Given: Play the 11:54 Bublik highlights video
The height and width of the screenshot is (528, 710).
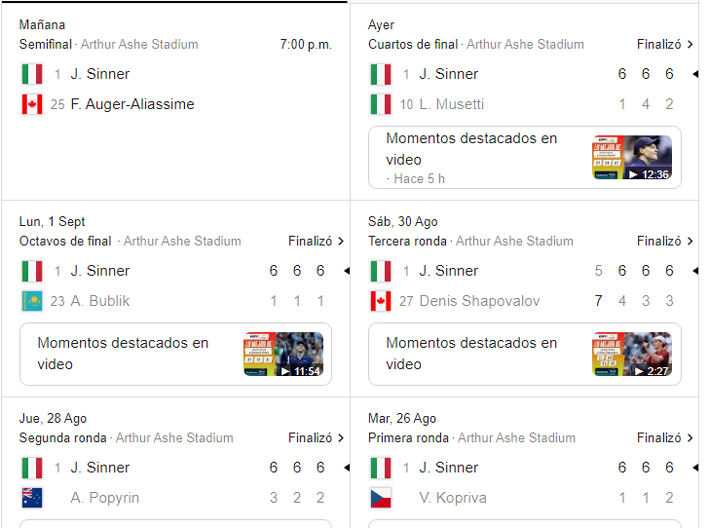Looking at the screenshot, I should 283,355.
